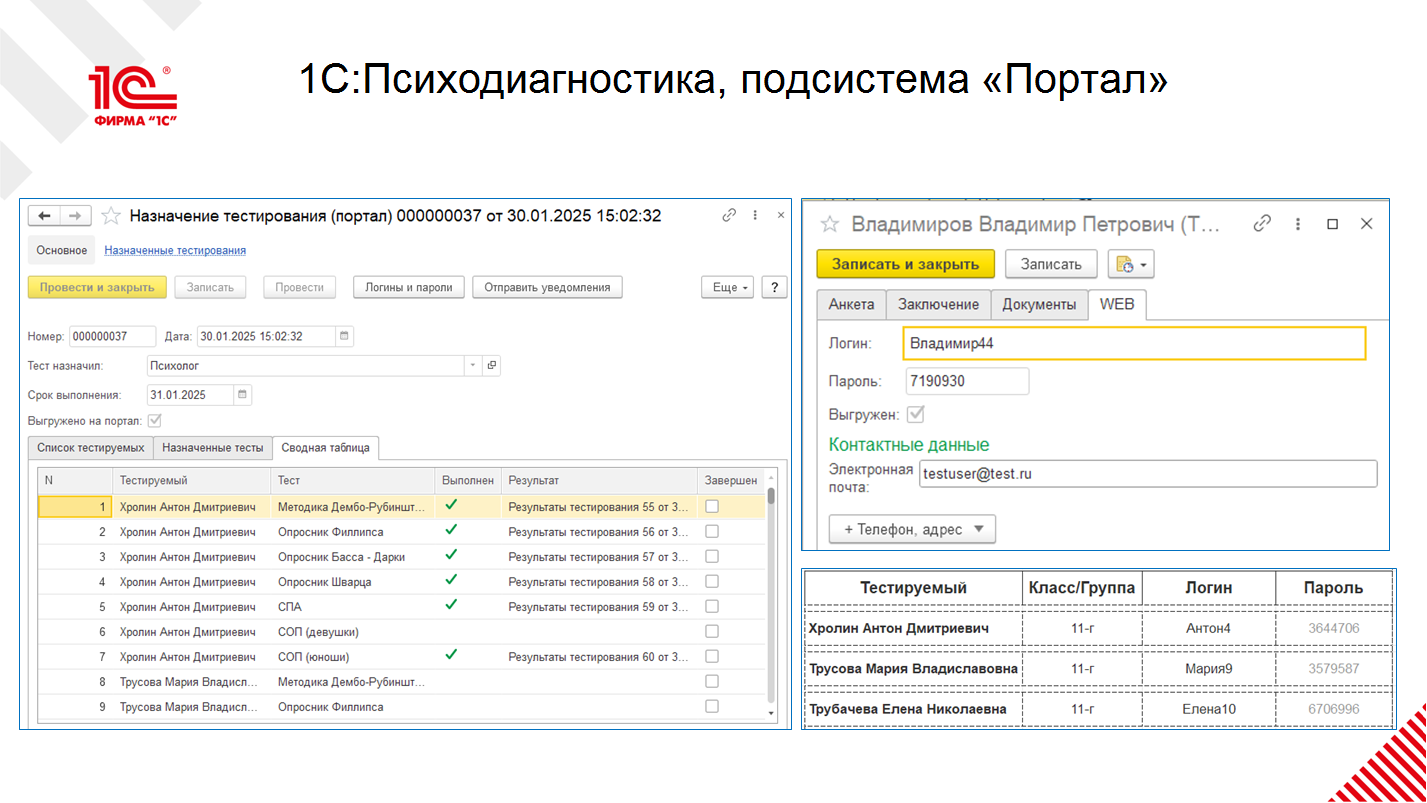Select the WEB tab
Image resolution: width=1427 pixels, height=803 pixels.
[x=1117, y=304]
